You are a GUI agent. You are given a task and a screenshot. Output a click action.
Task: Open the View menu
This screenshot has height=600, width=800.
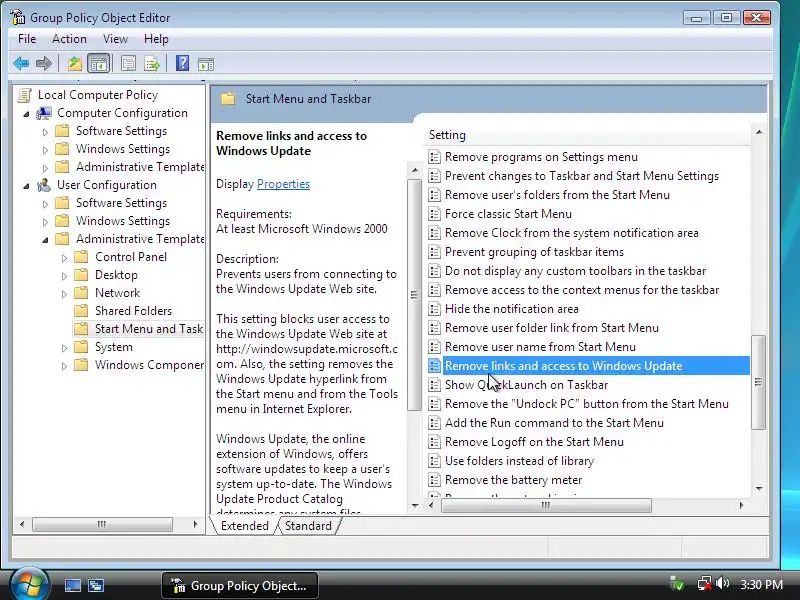pos(115,39)
